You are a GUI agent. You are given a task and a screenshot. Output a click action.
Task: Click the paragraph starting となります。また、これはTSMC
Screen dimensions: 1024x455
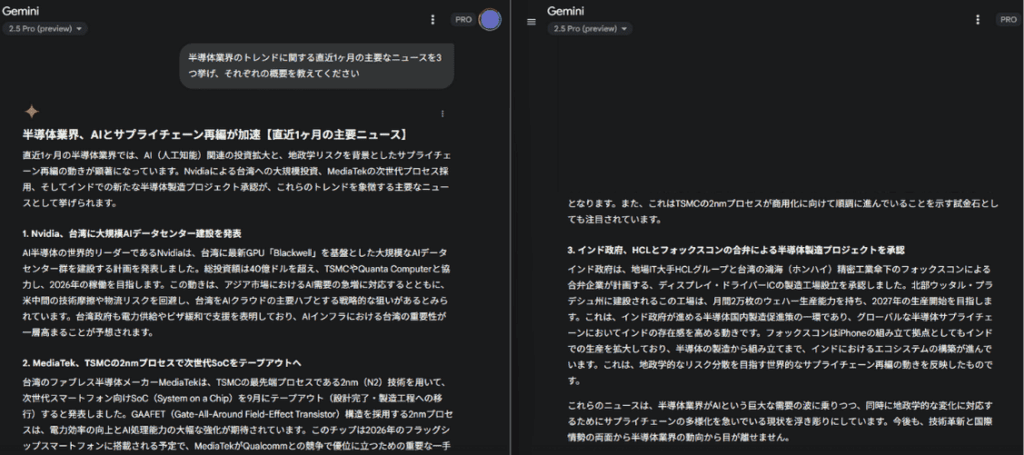tap(782, 212)
